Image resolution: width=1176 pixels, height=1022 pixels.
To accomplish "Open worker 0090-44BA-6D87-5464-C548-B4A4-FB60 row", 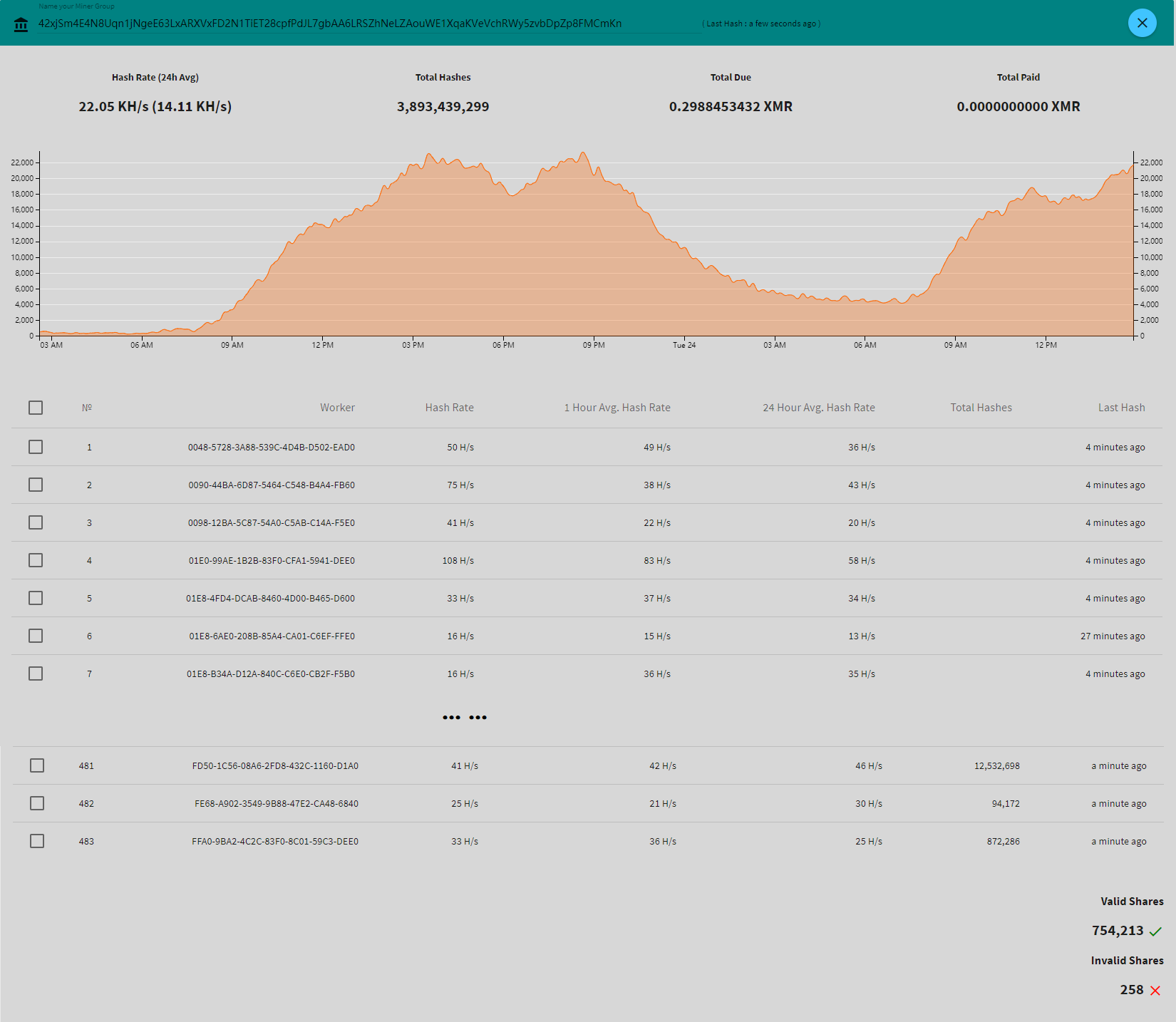I will coord(272,485).
